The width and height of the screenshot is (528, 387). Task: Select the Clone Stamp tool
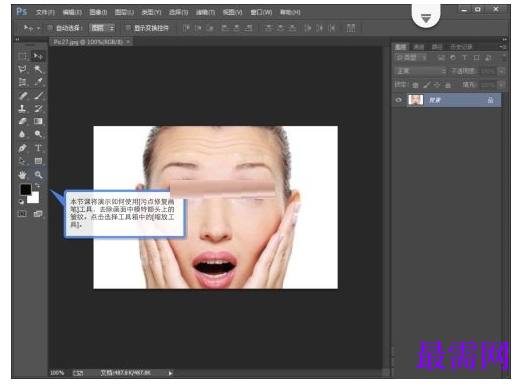[23, 109]
